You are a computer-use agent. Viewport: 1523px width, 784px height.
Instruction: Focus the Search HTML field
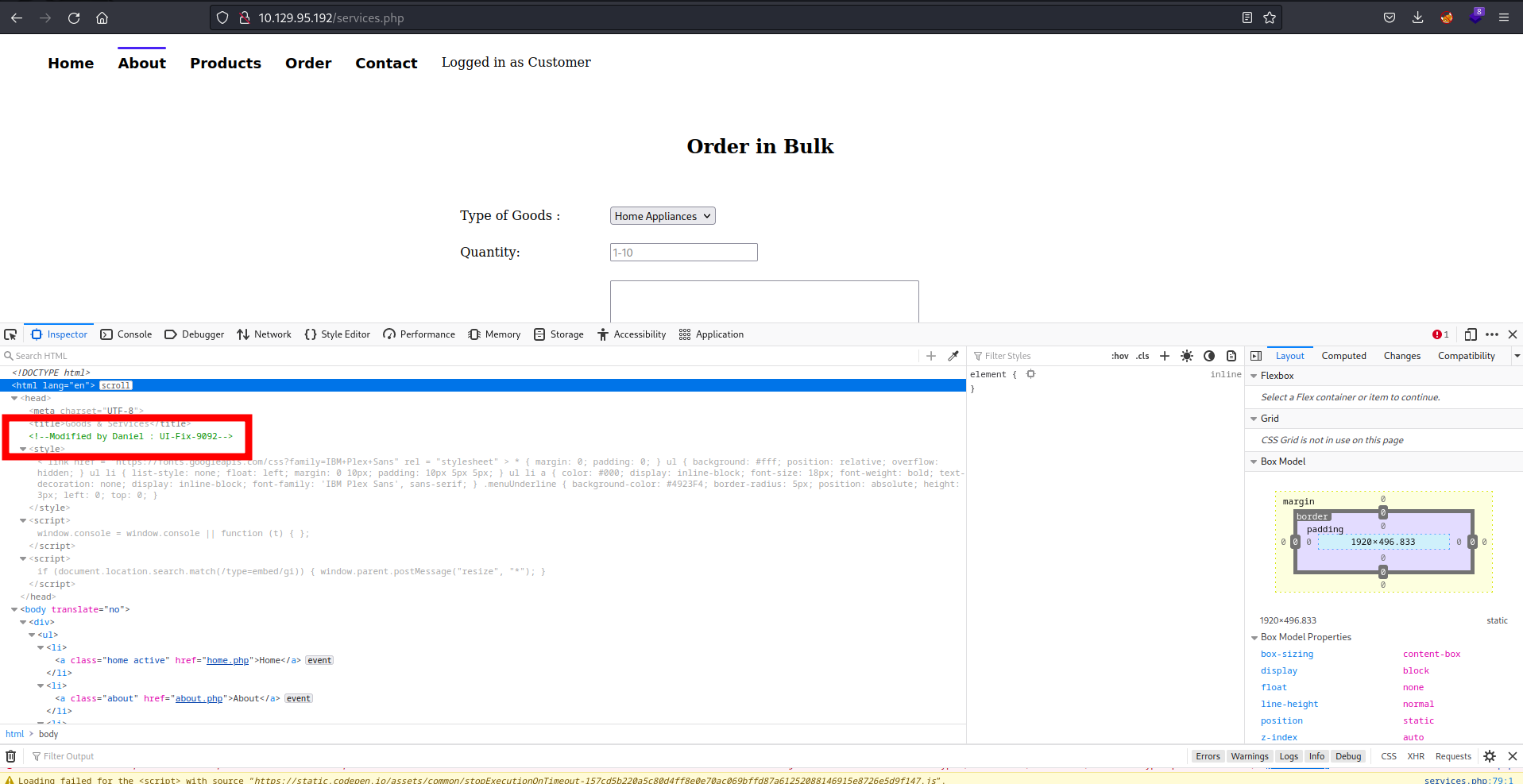click(x=461, y=356)
